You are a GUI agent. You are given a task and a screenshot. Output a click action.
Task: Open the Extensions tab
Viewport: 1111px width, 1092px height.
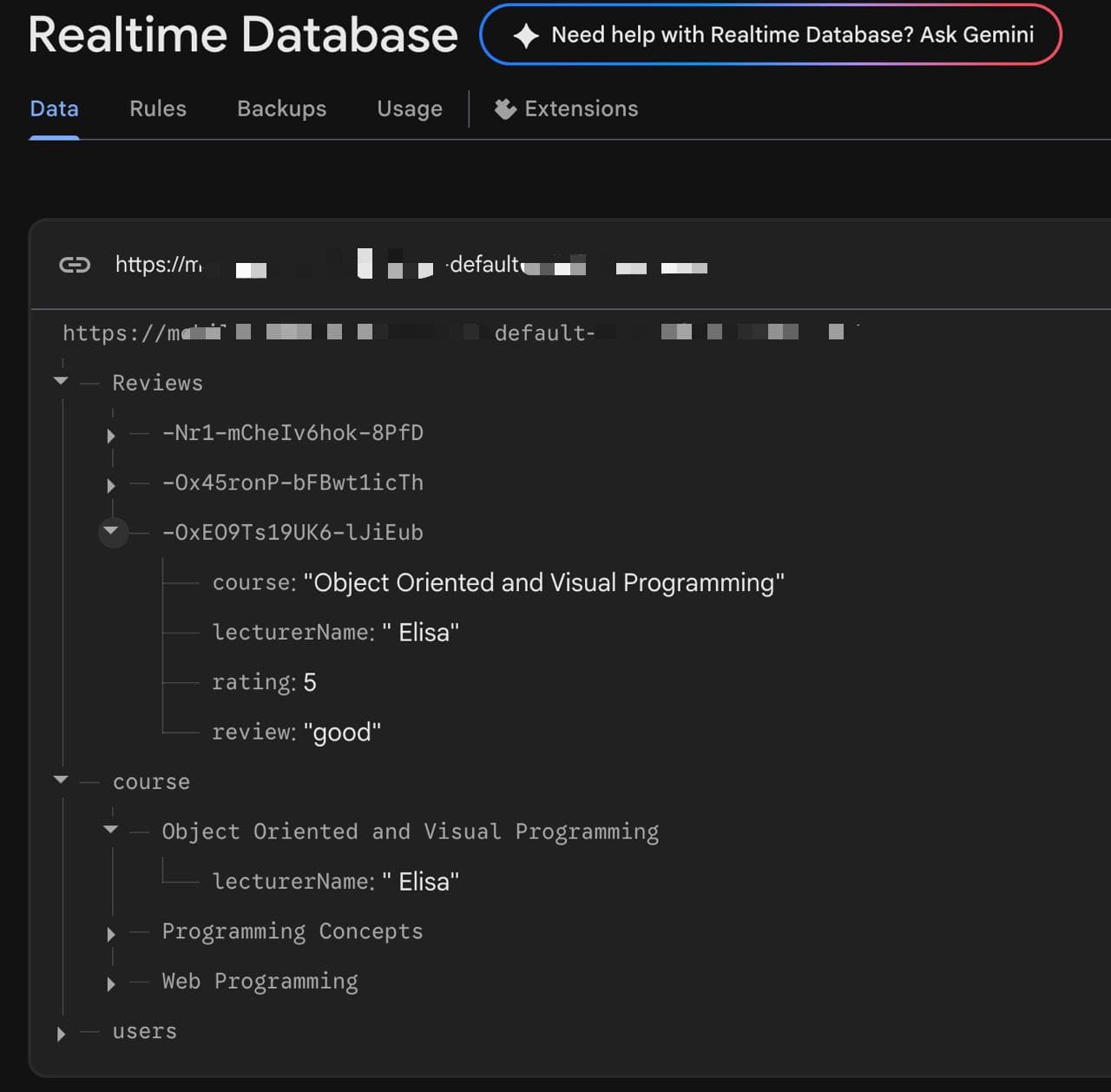(x=566, y=109)
